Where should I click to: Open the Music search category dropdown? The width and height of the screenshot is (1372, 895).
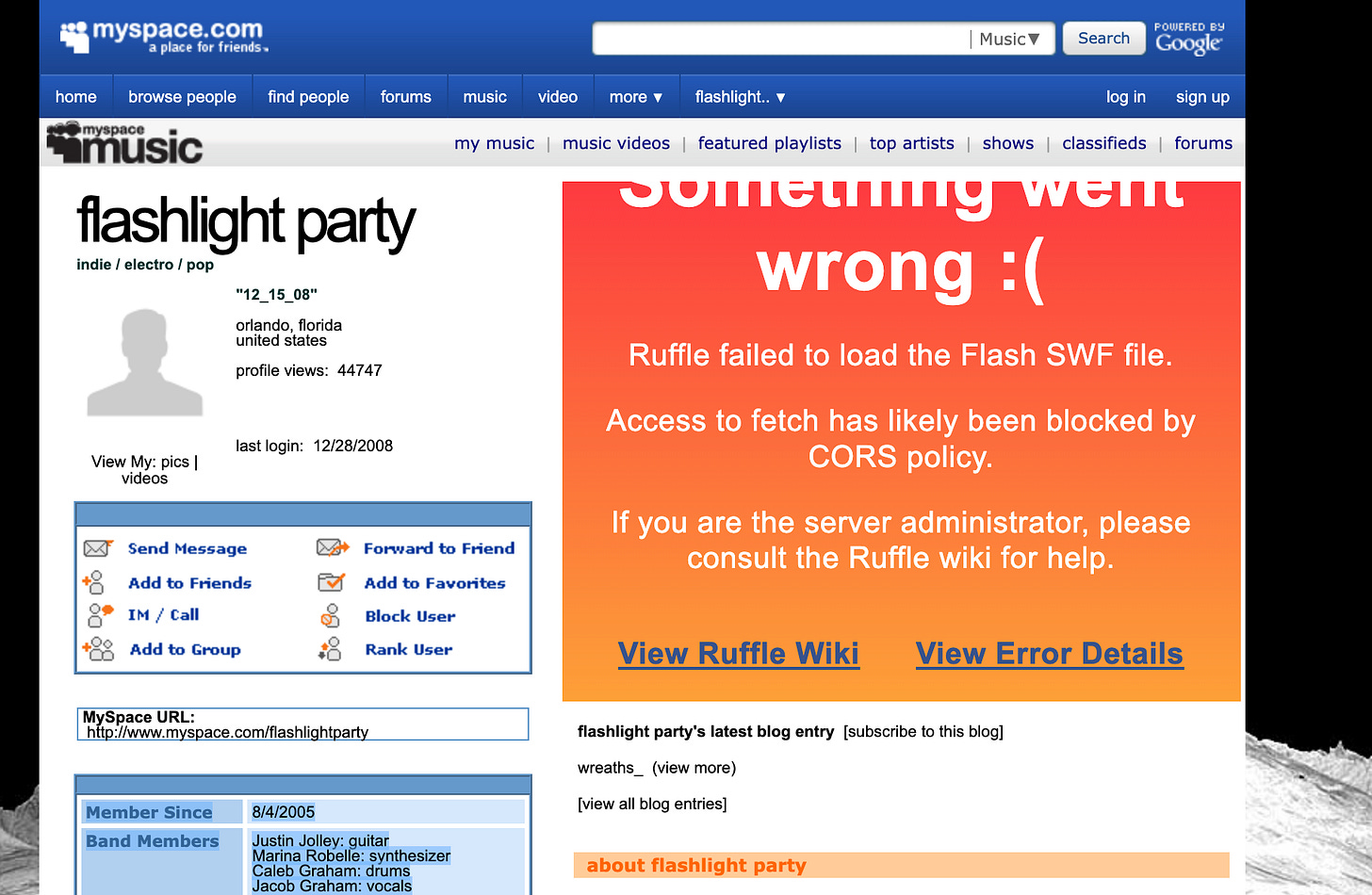pyautogui.click(x=1009, y=39)
